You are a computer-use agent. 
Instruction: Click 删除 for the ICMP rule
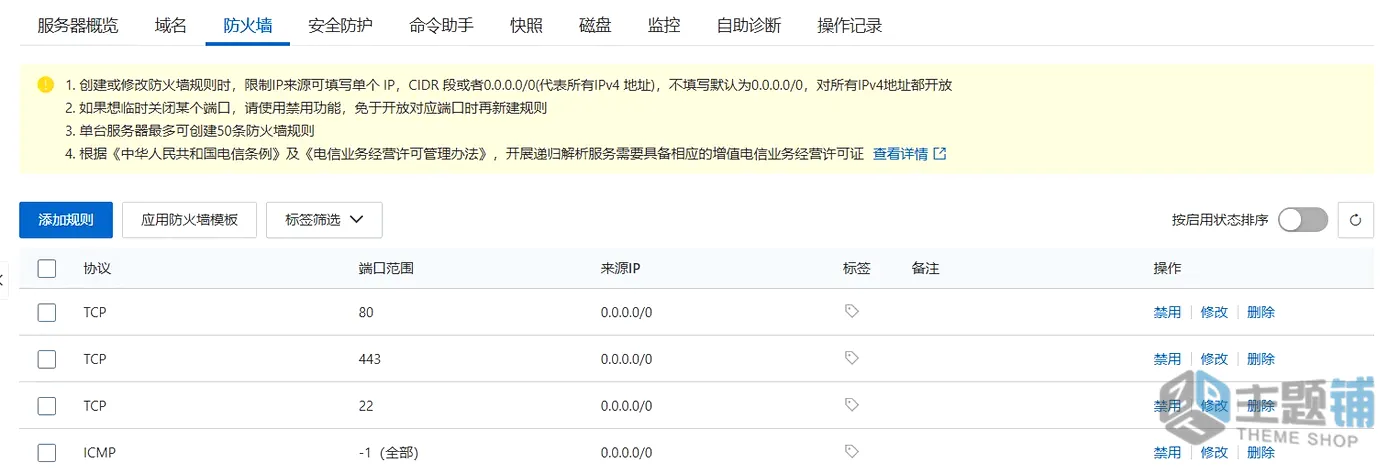(1261, 453)
